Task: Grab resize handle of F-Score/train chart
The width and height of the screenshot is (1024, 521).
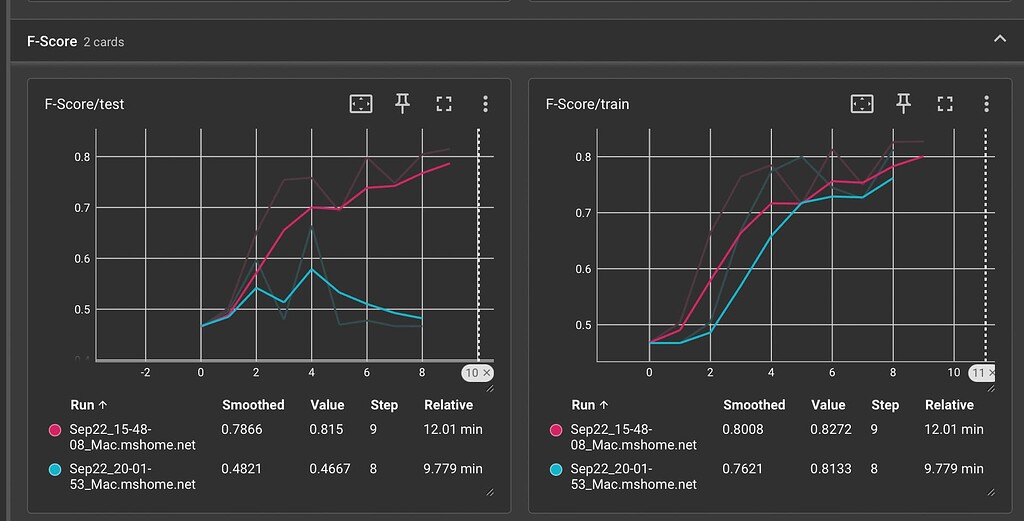Action: (991, 389)
